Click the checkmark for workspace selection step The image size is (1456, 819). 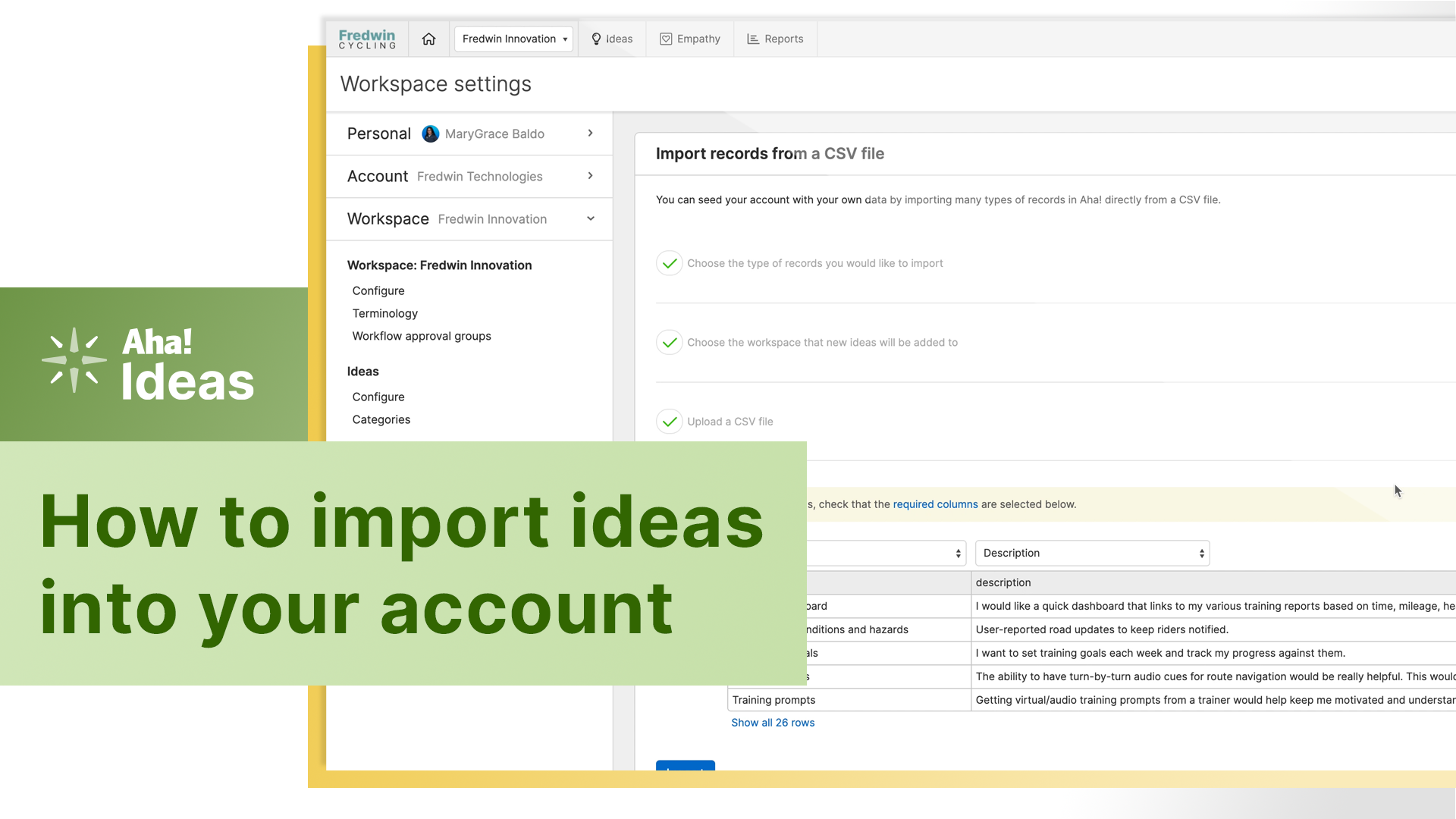[x=669, y=342]
